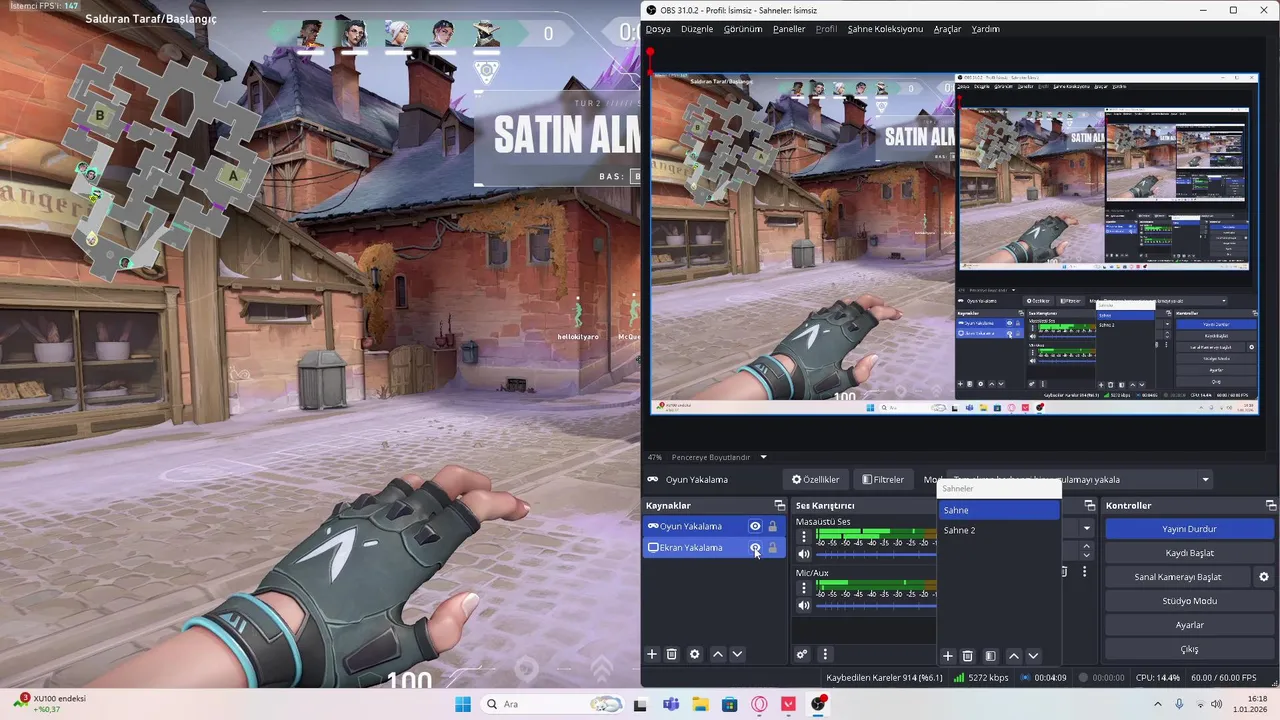Select the Sahne 2 scene

(999, 530)
